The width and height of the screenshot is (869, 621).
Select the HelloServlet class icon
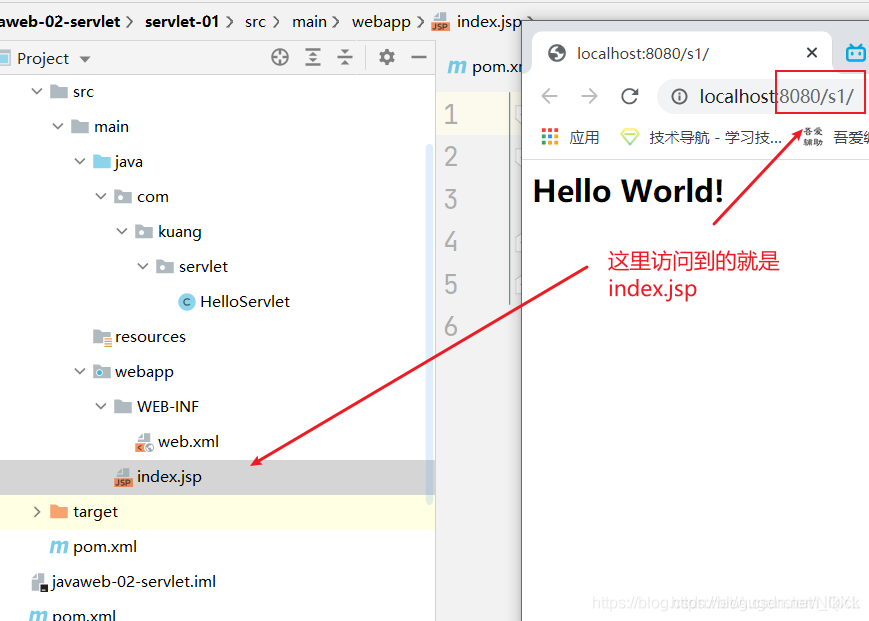tap(187, 302)
